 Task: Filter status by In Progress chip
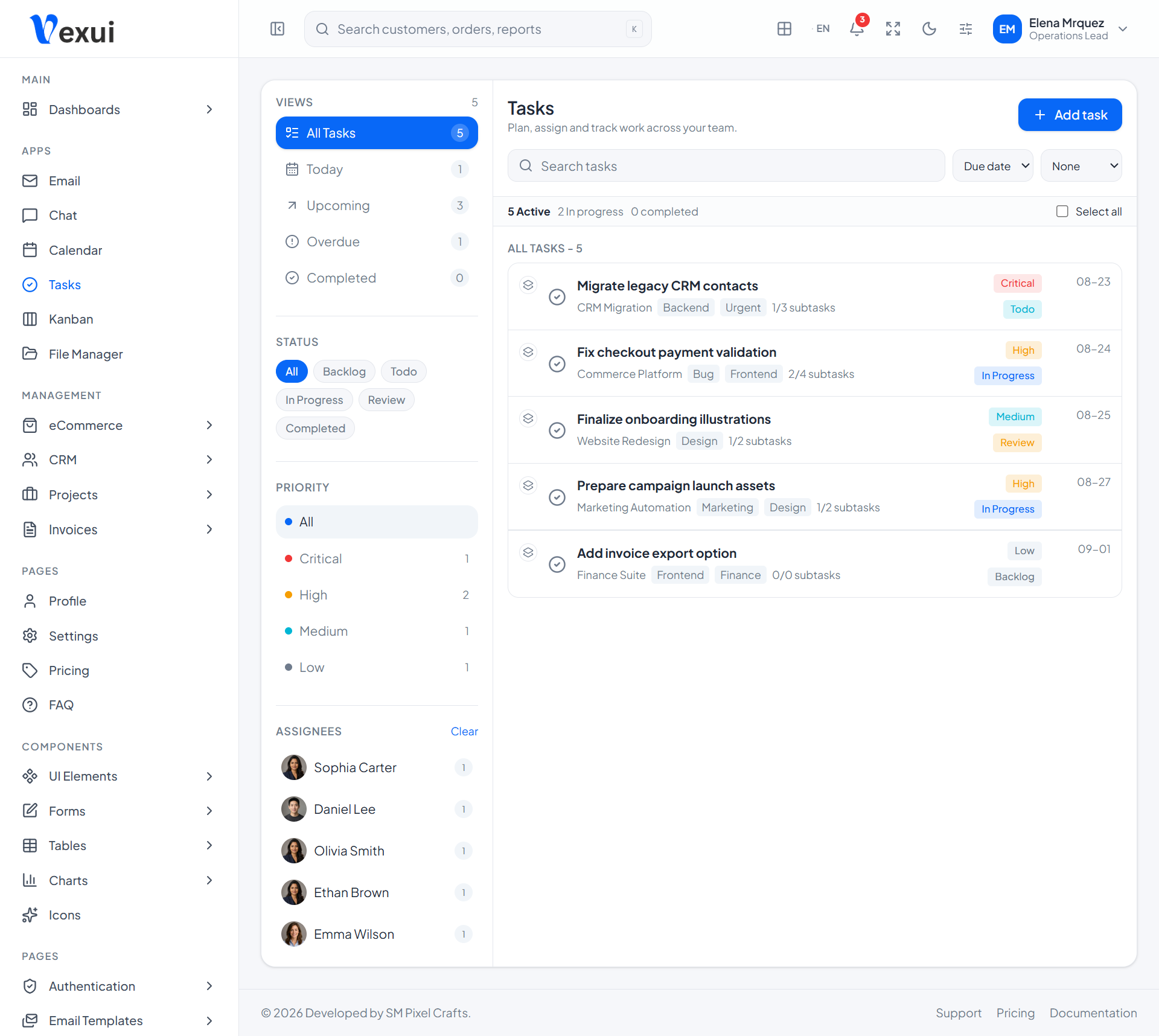[x=314, y=400]
